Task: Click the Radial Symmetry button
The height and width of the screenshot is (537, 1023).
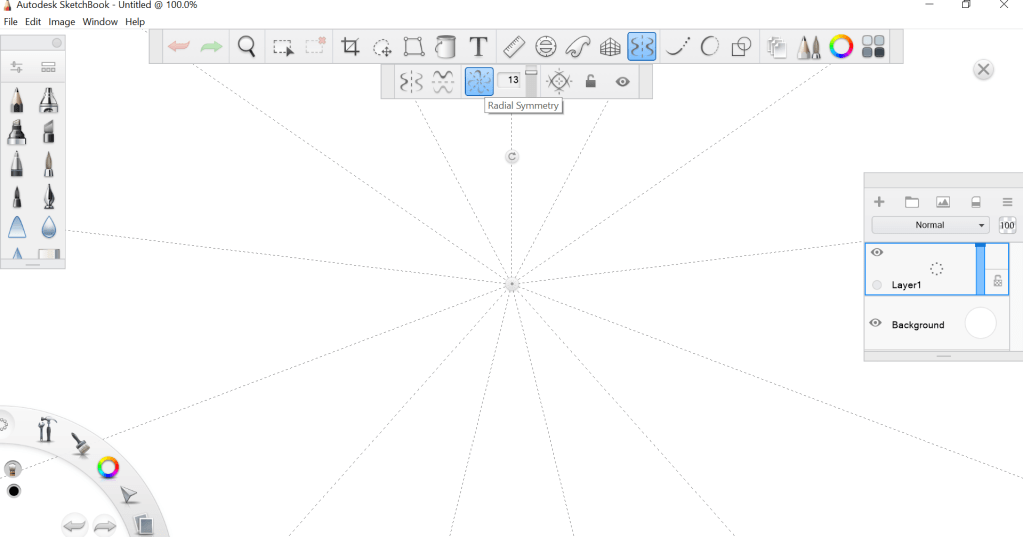Action: [x=479, y=82]
